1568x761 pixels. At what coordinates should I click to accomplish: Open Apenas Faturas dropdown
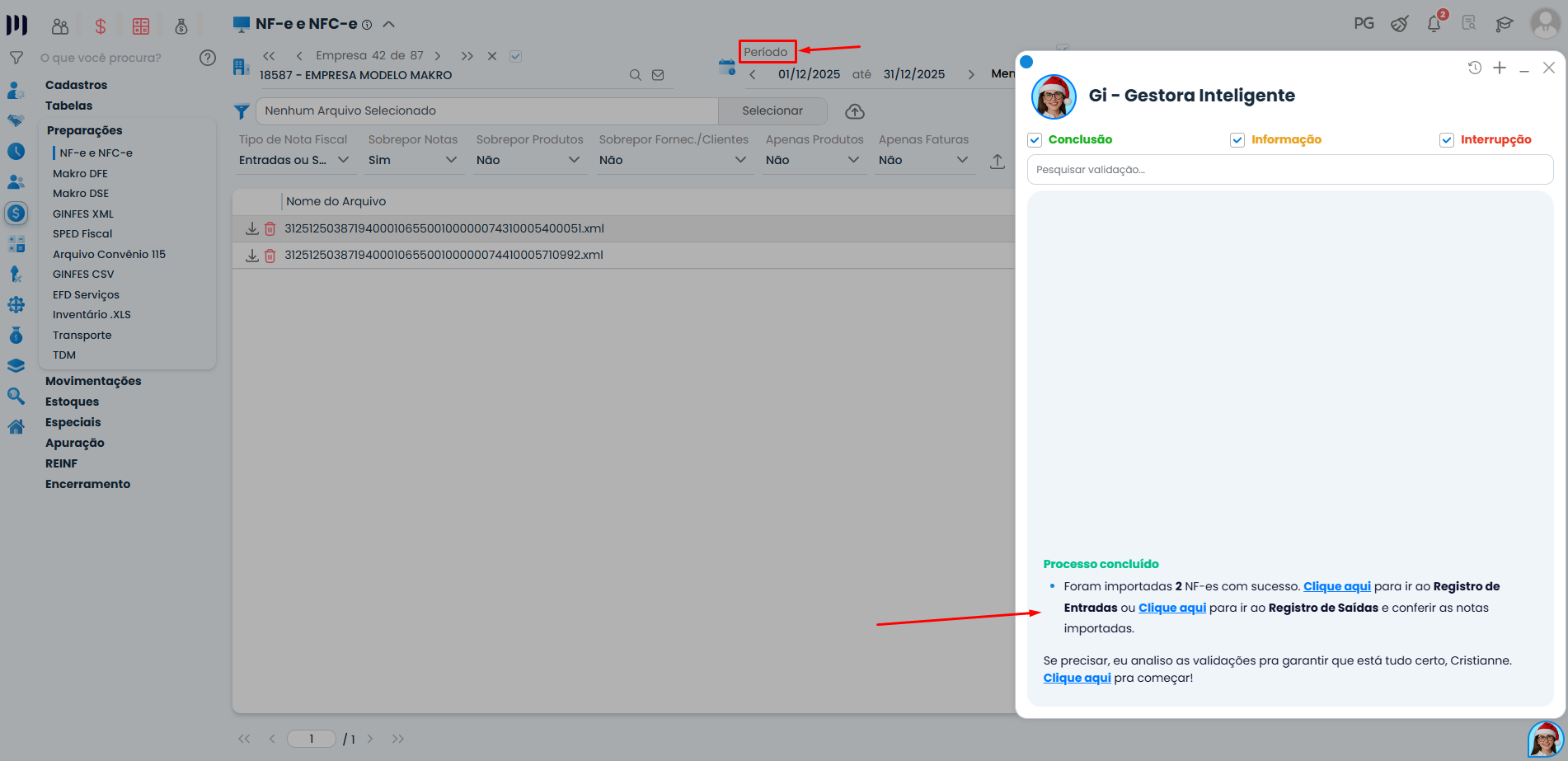[923, 160]
